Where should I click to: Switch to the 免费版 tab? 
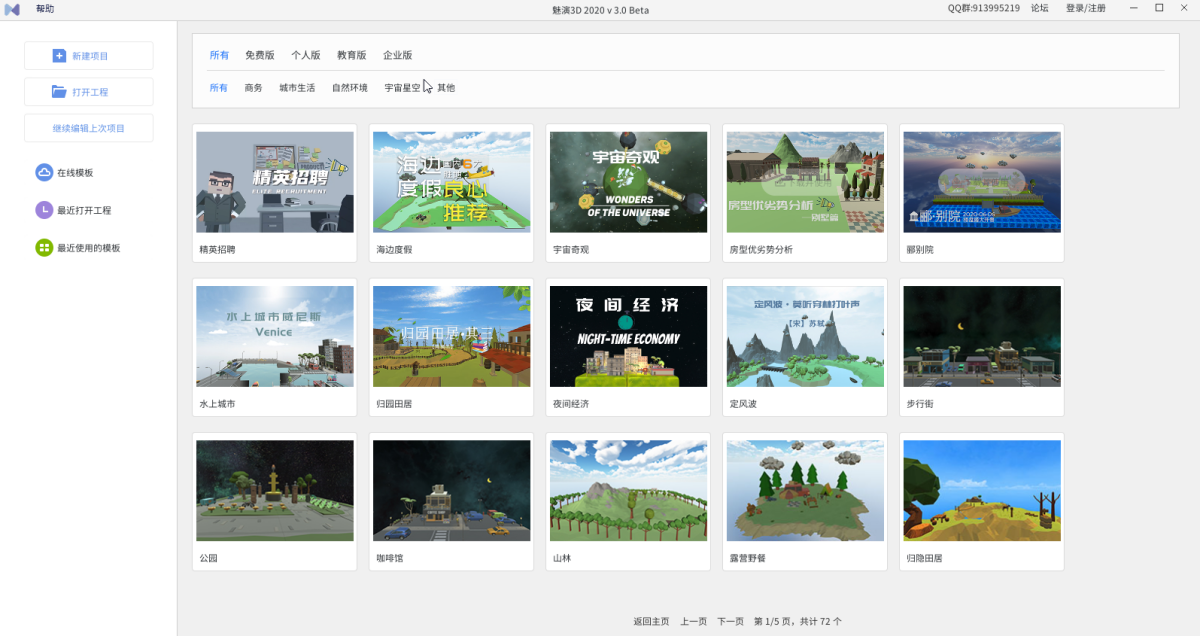pos(259,55)
